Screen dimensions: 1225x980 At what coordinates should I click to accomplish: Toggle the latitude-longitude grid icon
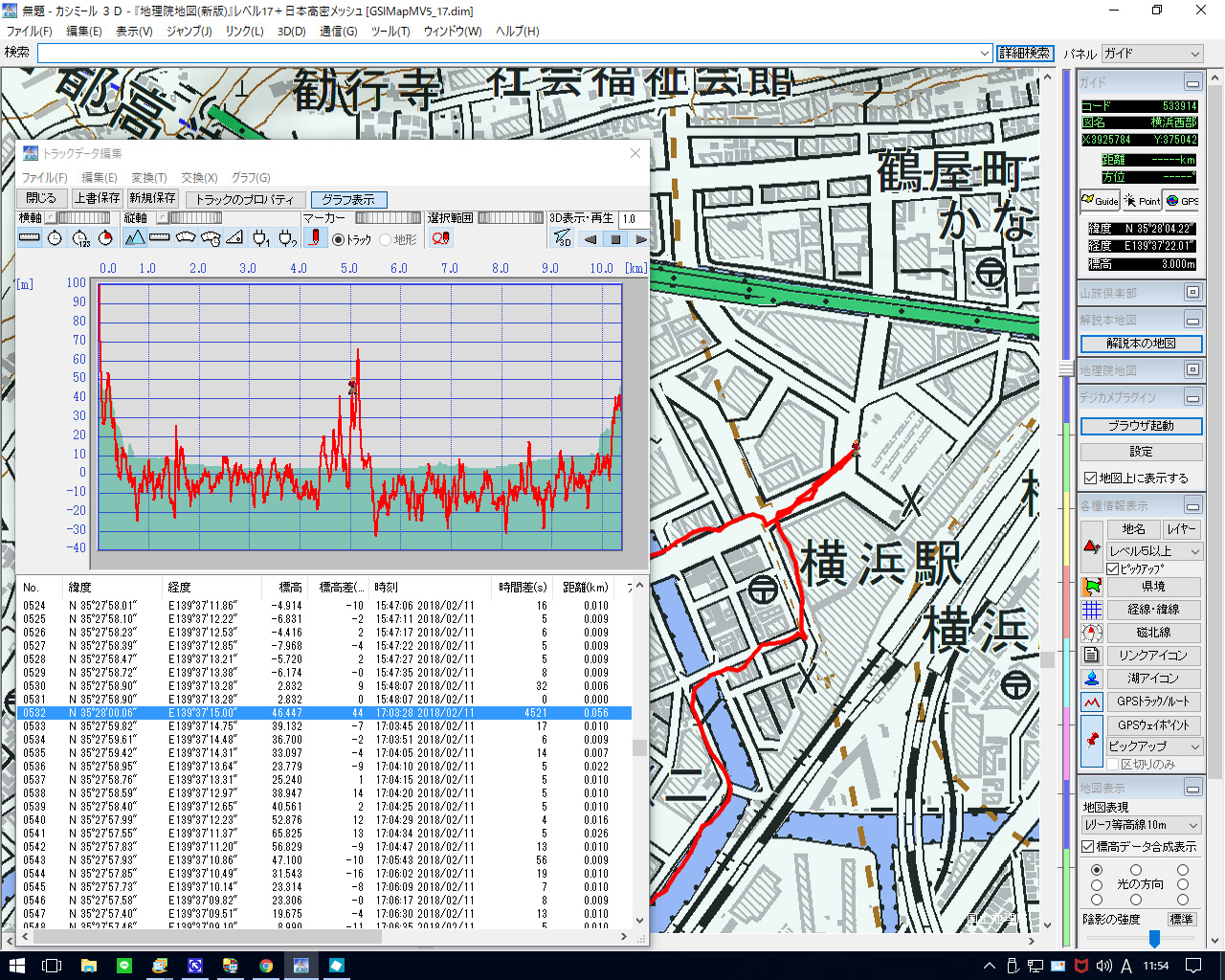(1092, 610)
